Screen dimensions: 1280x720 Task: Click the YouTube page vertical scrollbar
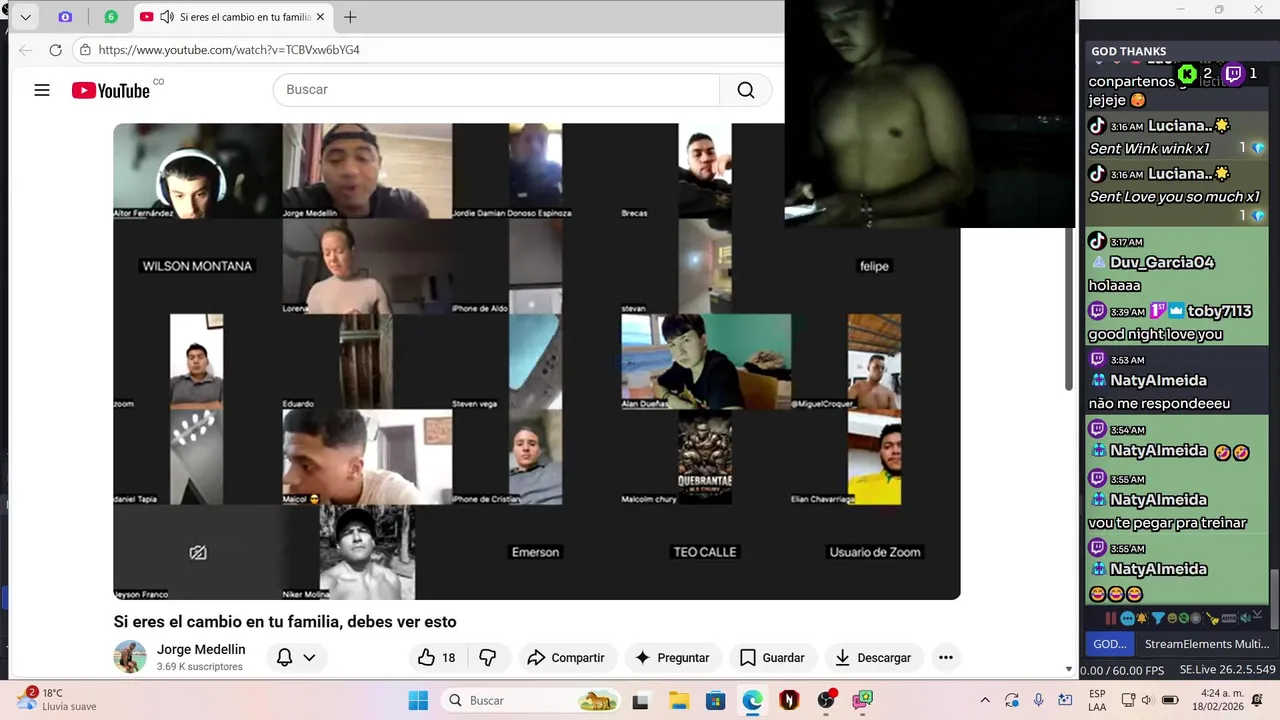[x=1069, y=310]
